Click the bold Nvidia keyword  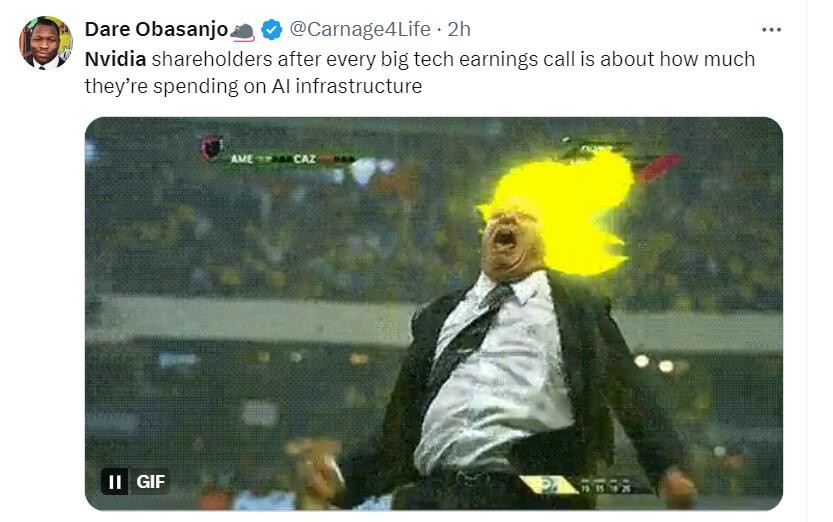[115, 59]
